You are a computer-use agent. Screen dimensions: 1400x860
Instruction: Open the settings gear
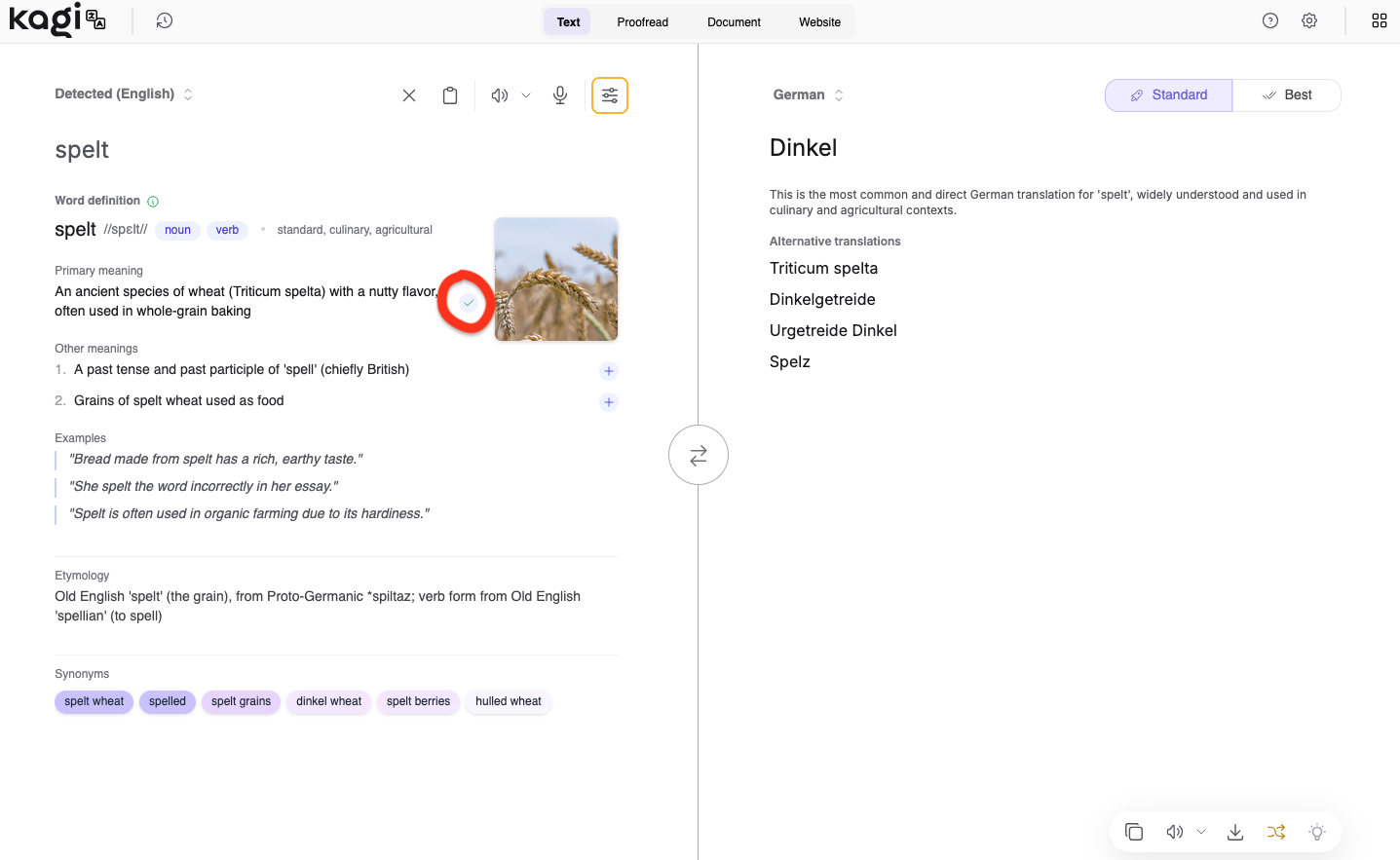[x=1309, y=20]
